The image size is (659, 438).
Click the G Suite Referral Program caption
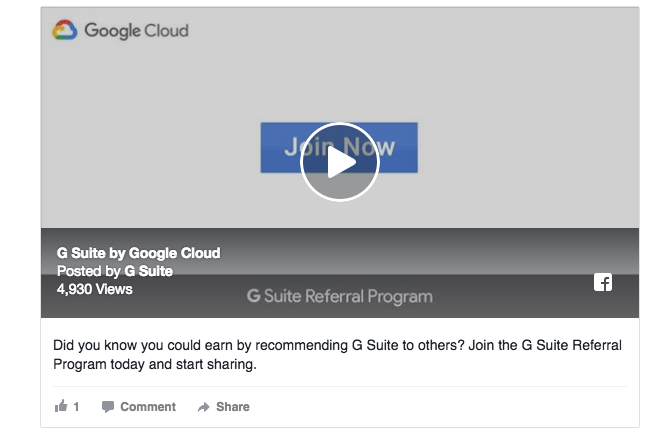point(340,296)
